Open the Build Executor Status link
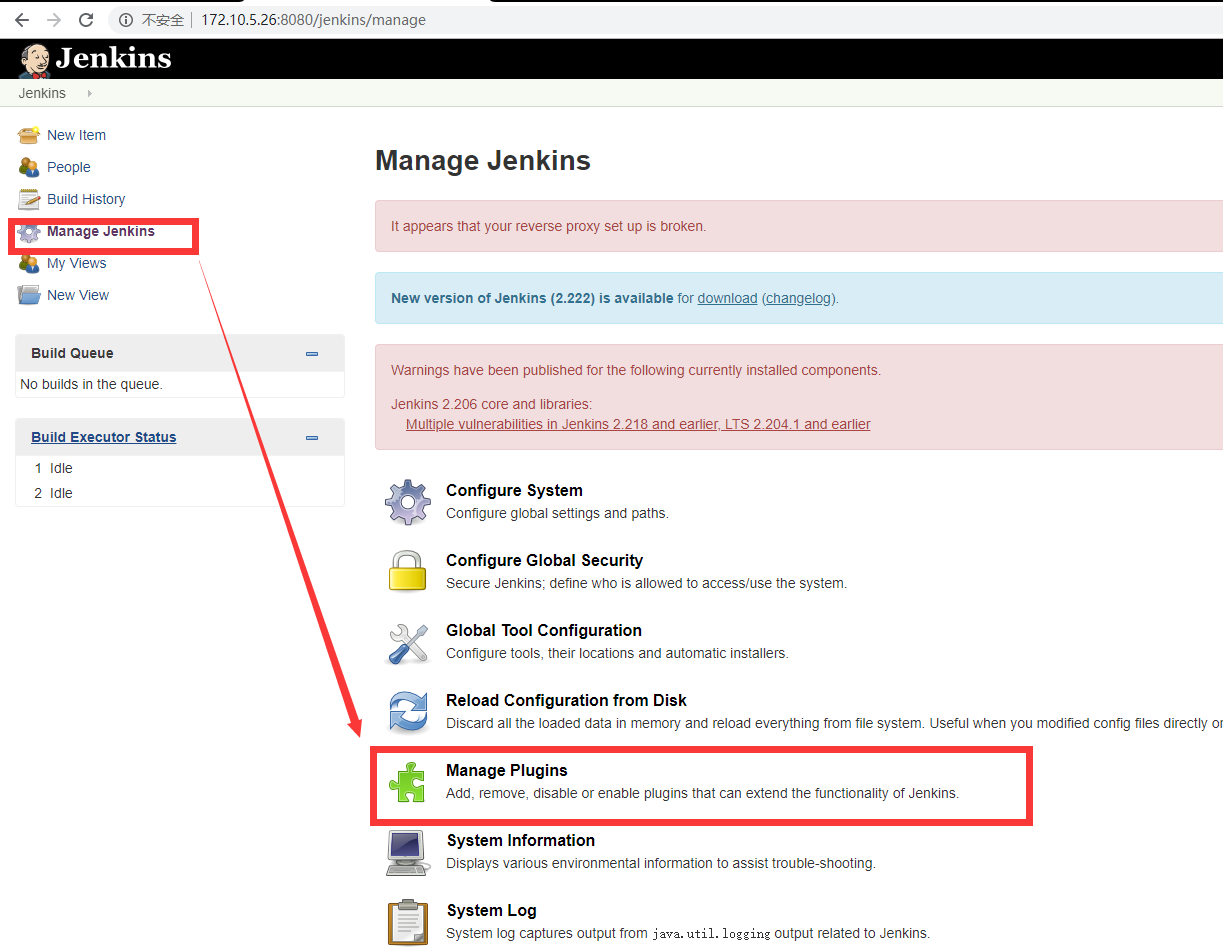This screenshot has height=952, width=1223. click(104, 437)
